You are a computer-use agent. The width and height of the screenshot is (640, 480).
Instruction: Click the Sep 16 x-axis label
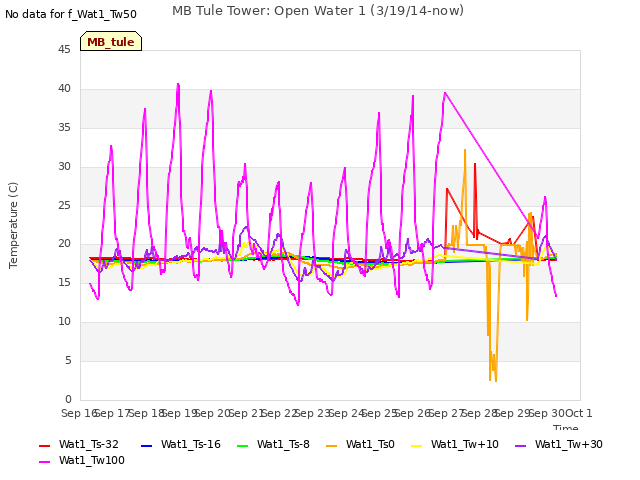(79, 413)
